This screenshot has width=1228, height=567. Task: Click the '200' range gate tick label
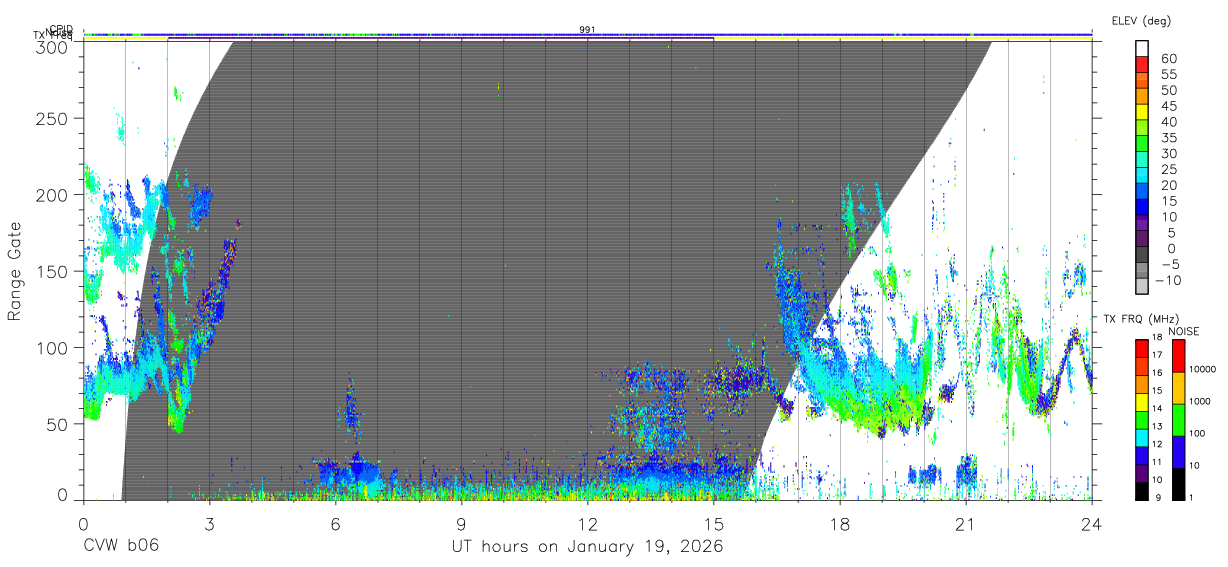click(52, 194)
